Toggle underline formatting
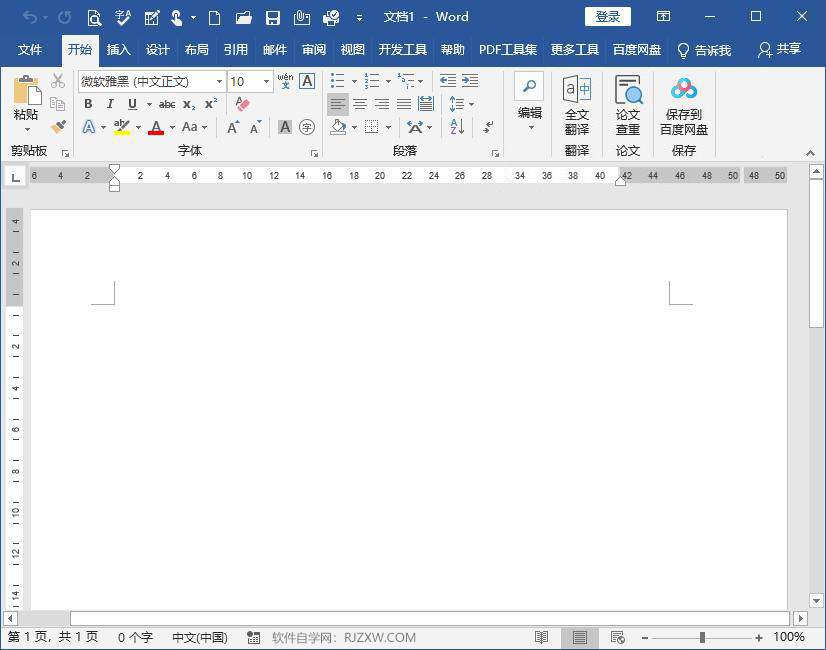The image size is (826, 650). point(131,104)
